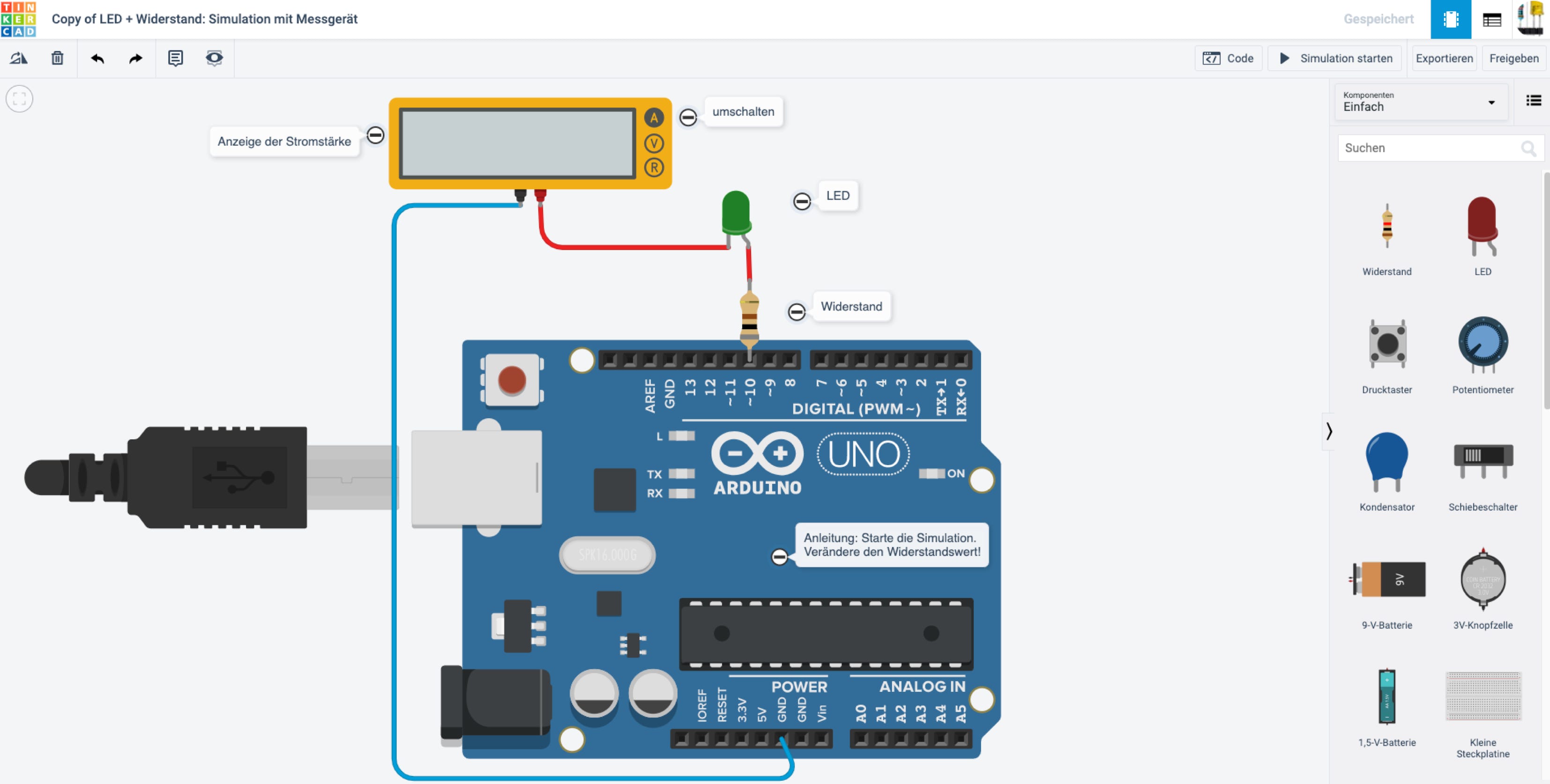This screenshot has height=784, width=1550.
Task: Select multimeter resistance mode R
Action: point(654,168)
